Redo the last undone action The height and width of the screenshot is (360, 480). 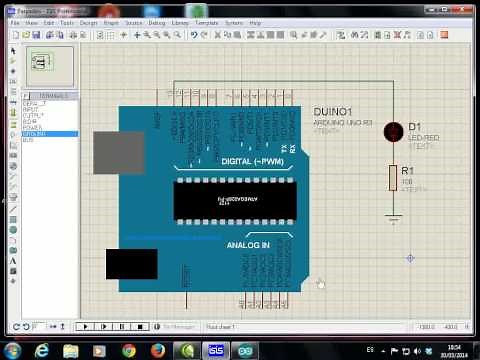tap(204, 35)
